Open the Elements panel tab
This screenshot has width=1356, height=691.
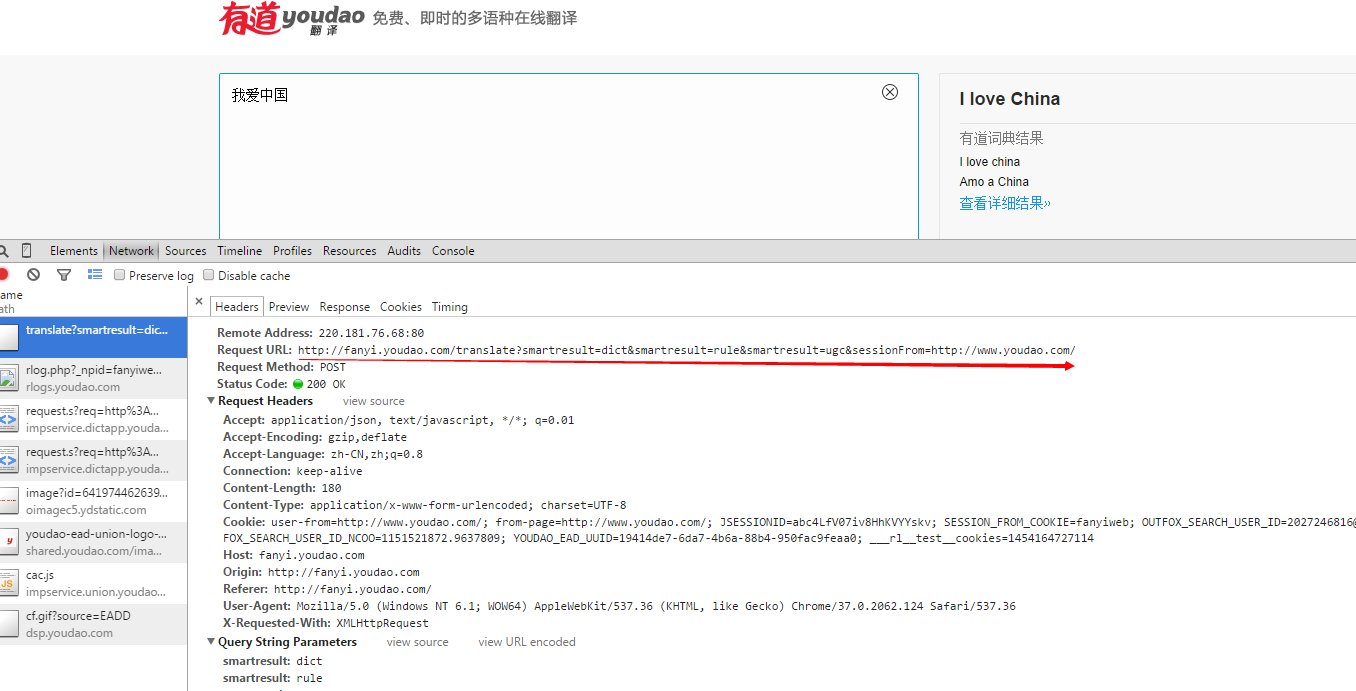pos(74,251)
